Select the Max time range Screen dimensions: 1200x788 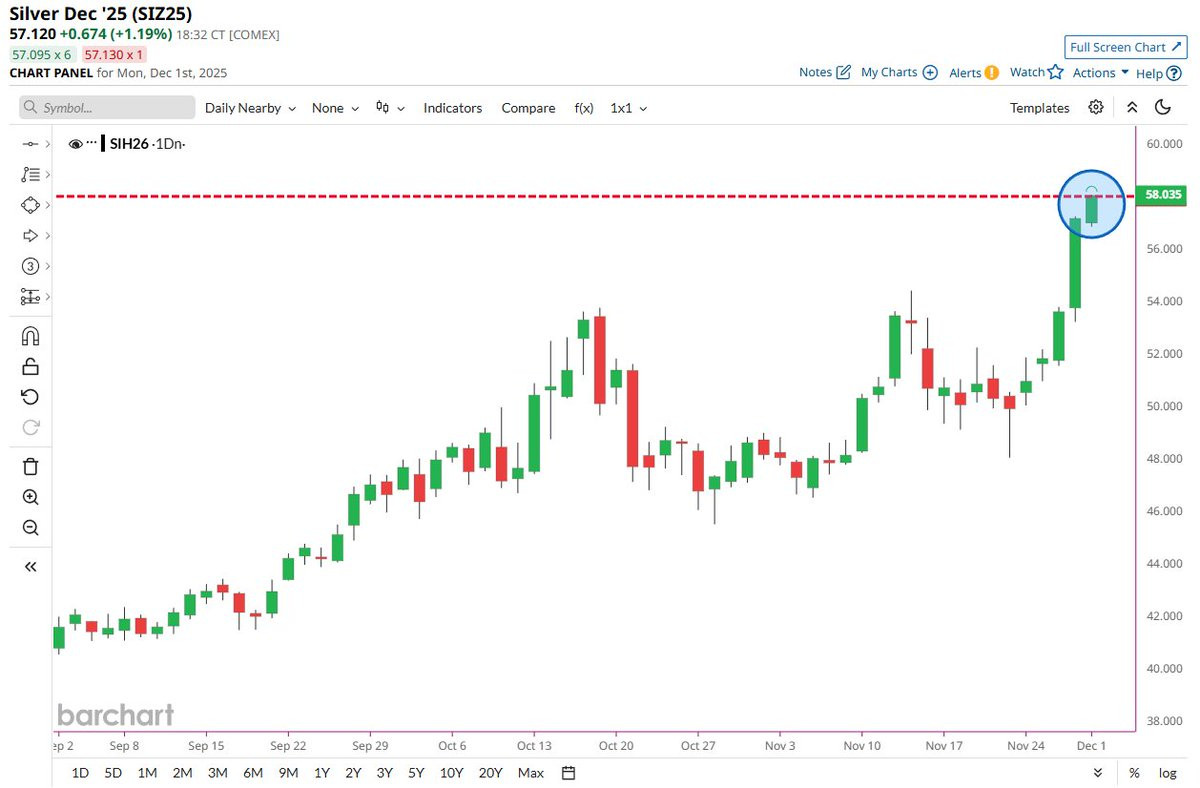pyautogui.click(x=531, y=772)
